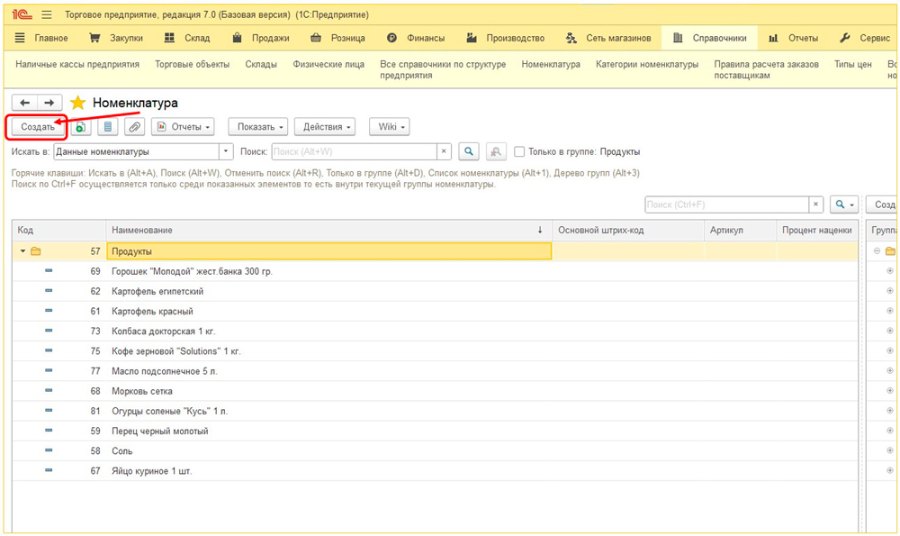This screenshot has width=900, height=536.
Task: Click the cancel search icon beside the magnifier
Action: (x=496, y=152)
